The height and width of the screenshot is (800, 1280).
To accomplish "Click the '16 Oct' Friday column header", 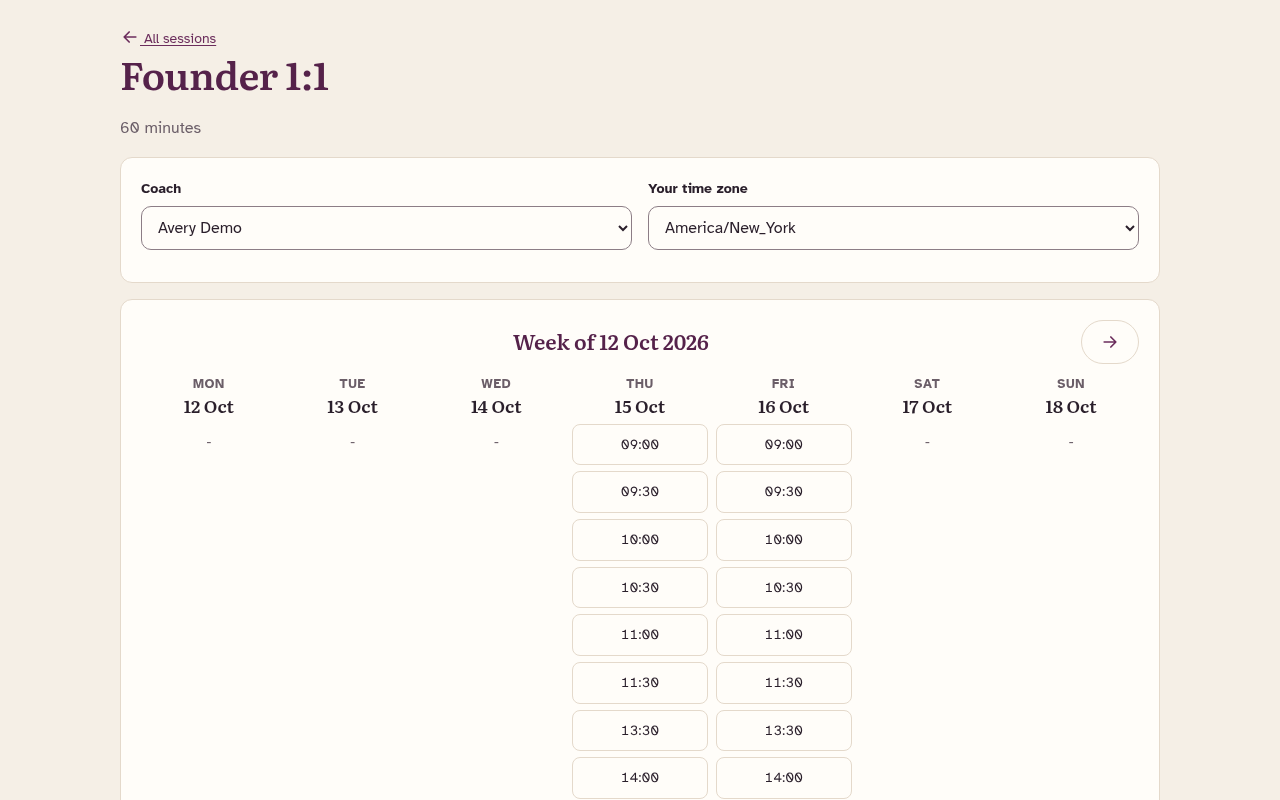I will [784, 407].
